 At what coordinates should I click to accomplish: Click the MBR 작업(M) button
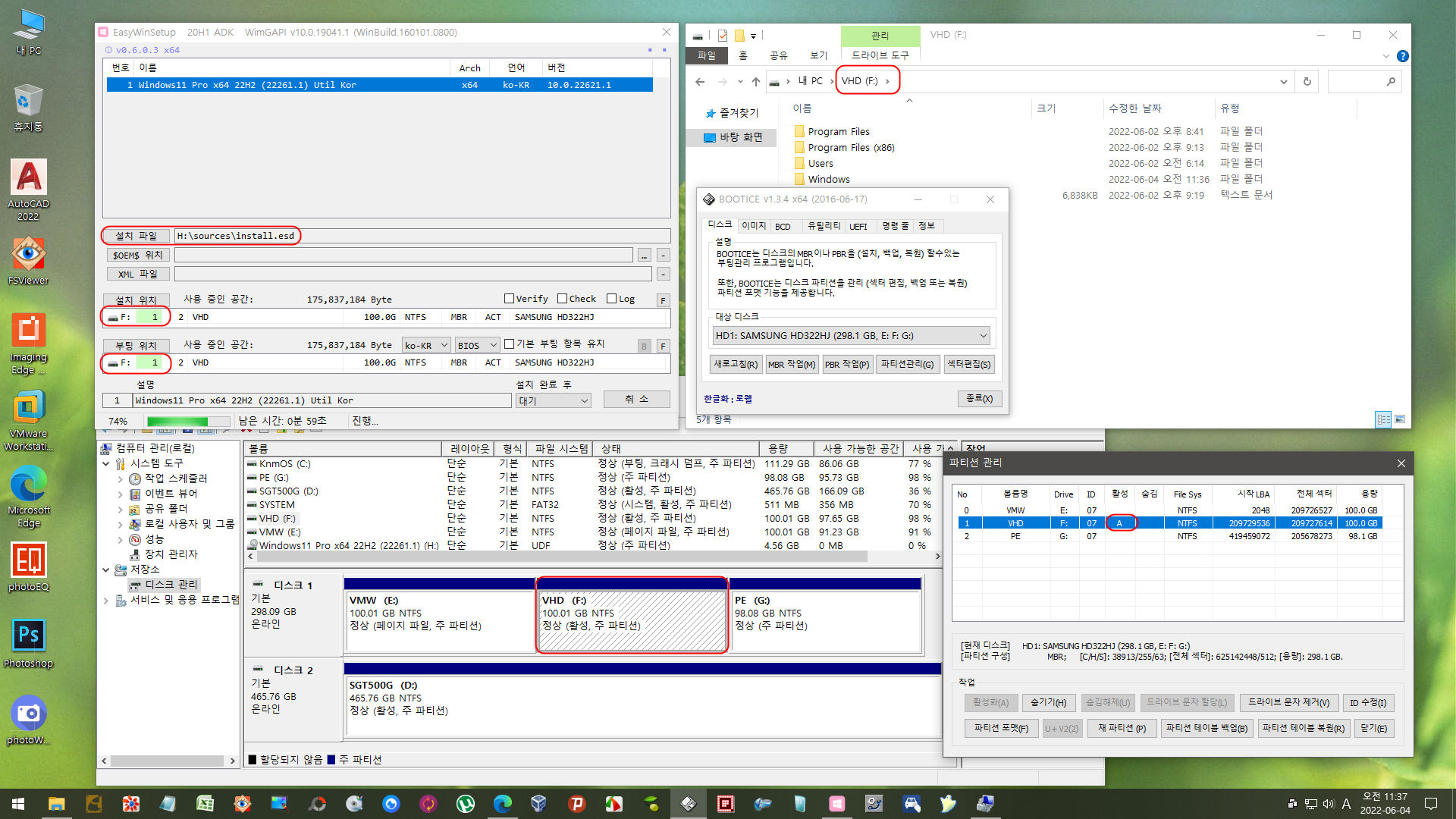coord(791,365)
